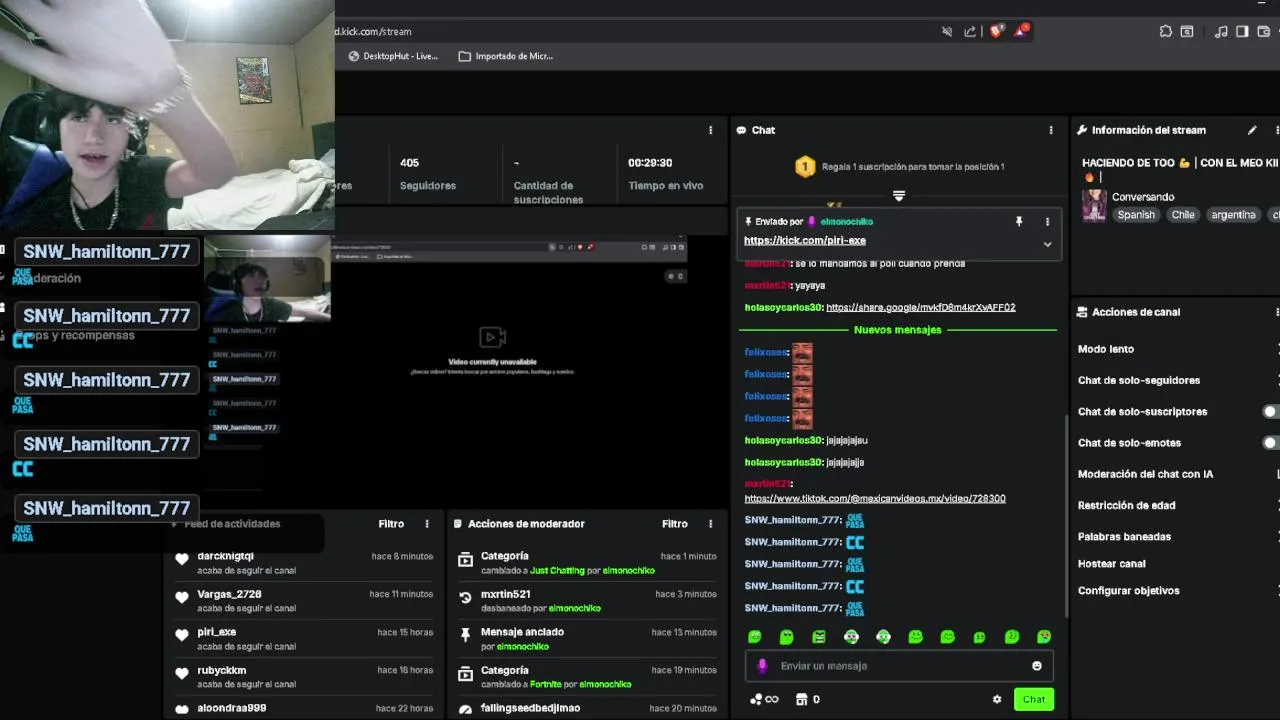Open Acciones de moderador three-dot menu
This screenshot has width=1280, height=720.
point(710,524)
